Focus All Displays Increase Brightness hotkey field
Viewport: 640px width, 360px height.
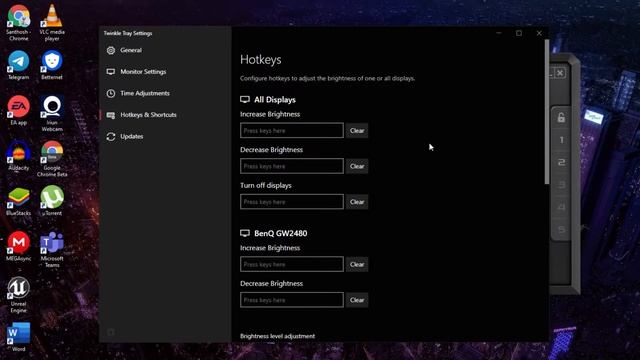pyautogui.click(x=292, y=131)
